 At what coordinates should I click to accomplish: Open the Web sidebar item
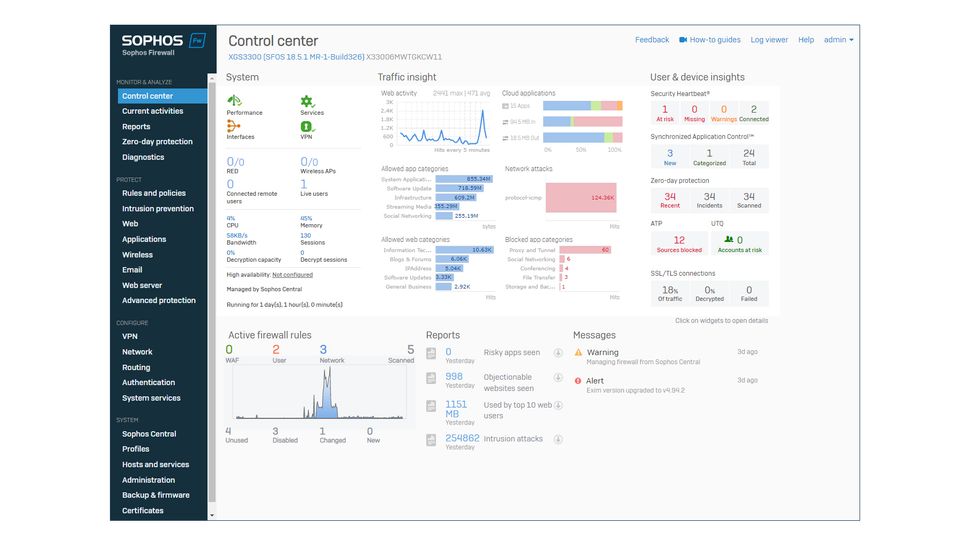point(130,224)
